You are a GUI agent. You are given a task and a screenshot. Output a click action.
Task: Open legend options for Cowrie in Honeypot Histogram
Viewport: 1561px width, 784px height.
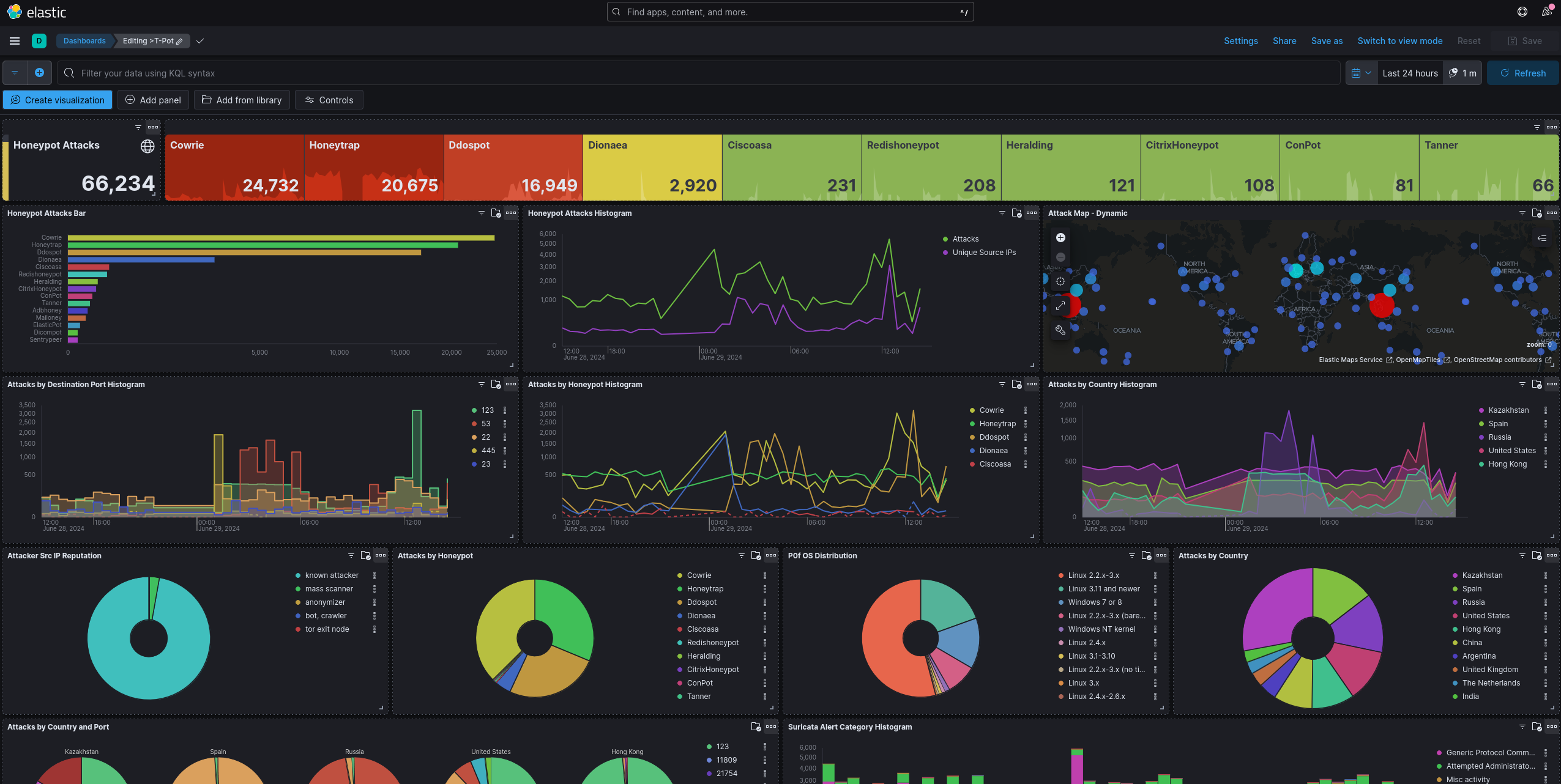point(1026,410)
